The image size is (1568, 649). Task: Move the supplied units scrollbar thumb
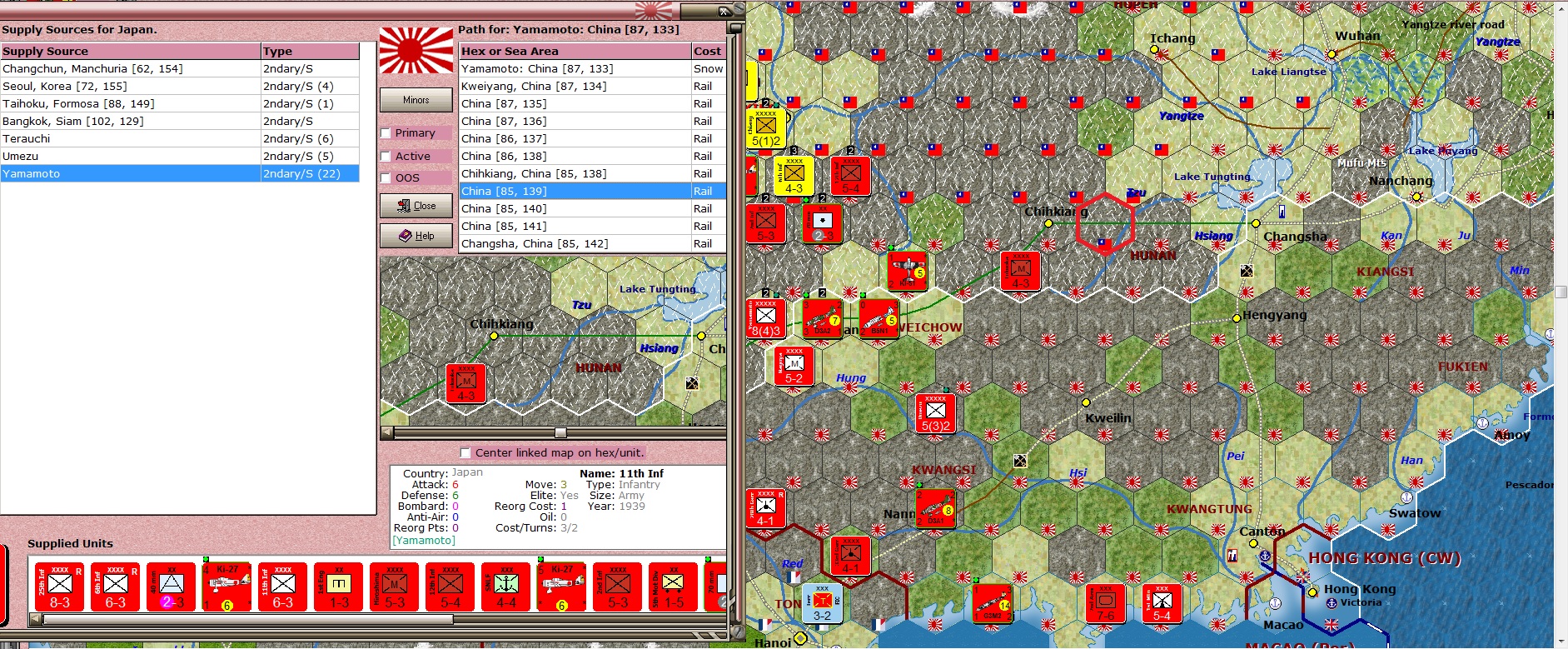248,619
